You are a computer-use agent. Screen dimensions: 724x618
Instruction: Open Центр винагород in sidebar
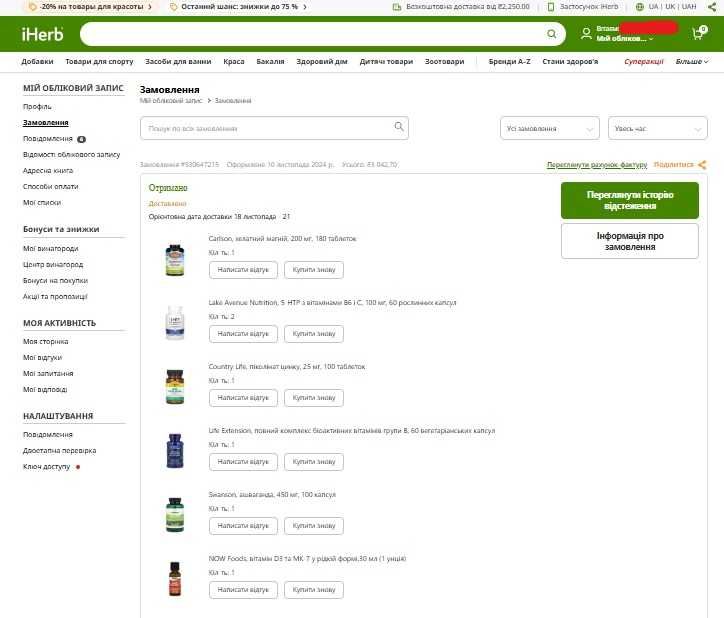click(x=53, y=265)
